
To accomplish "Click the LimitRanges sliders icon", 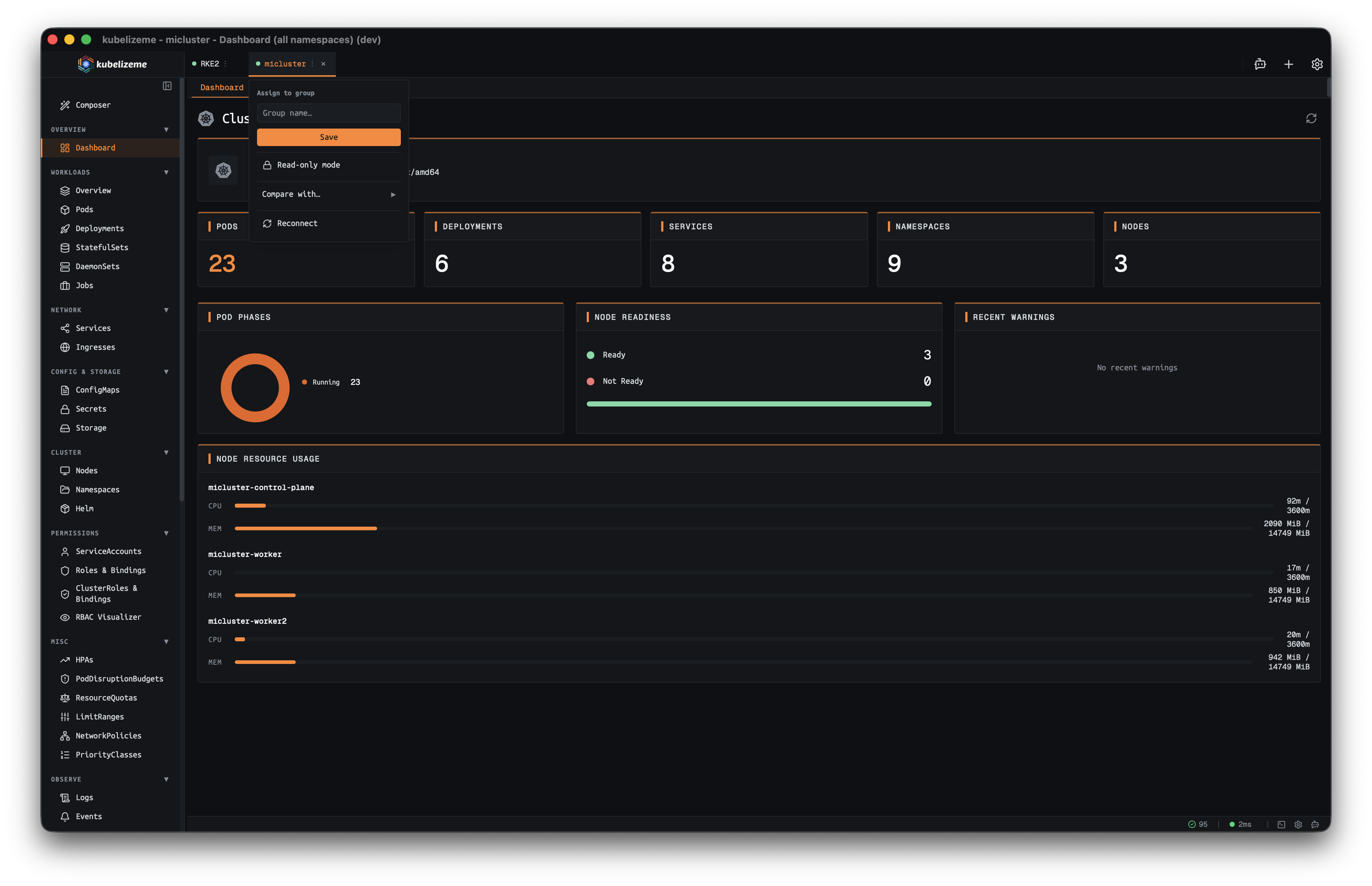I will pyautogui.click(x=65, y=717).
